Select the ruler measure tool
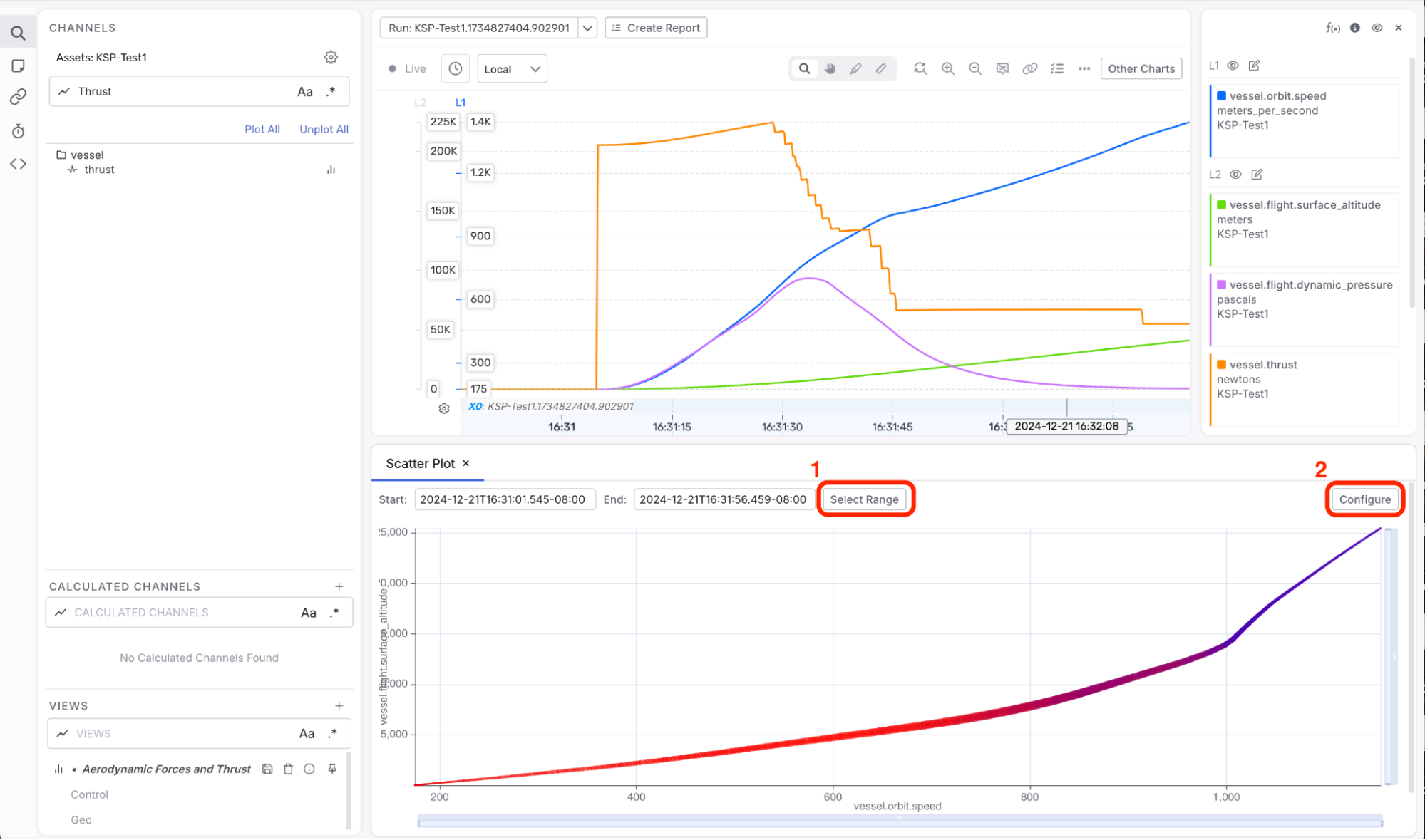Screen dimensions: 1425x840 tap(881, 68)
